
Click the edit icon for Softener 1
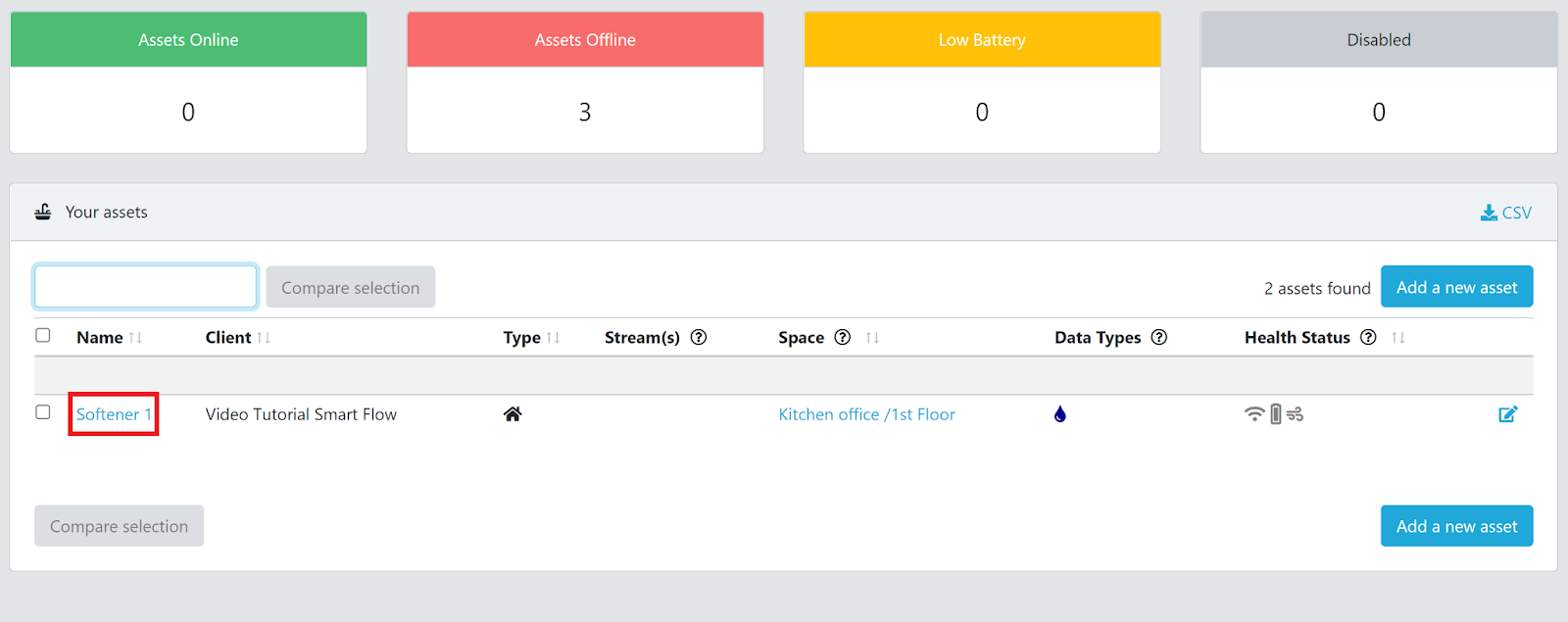point(1507,414)
